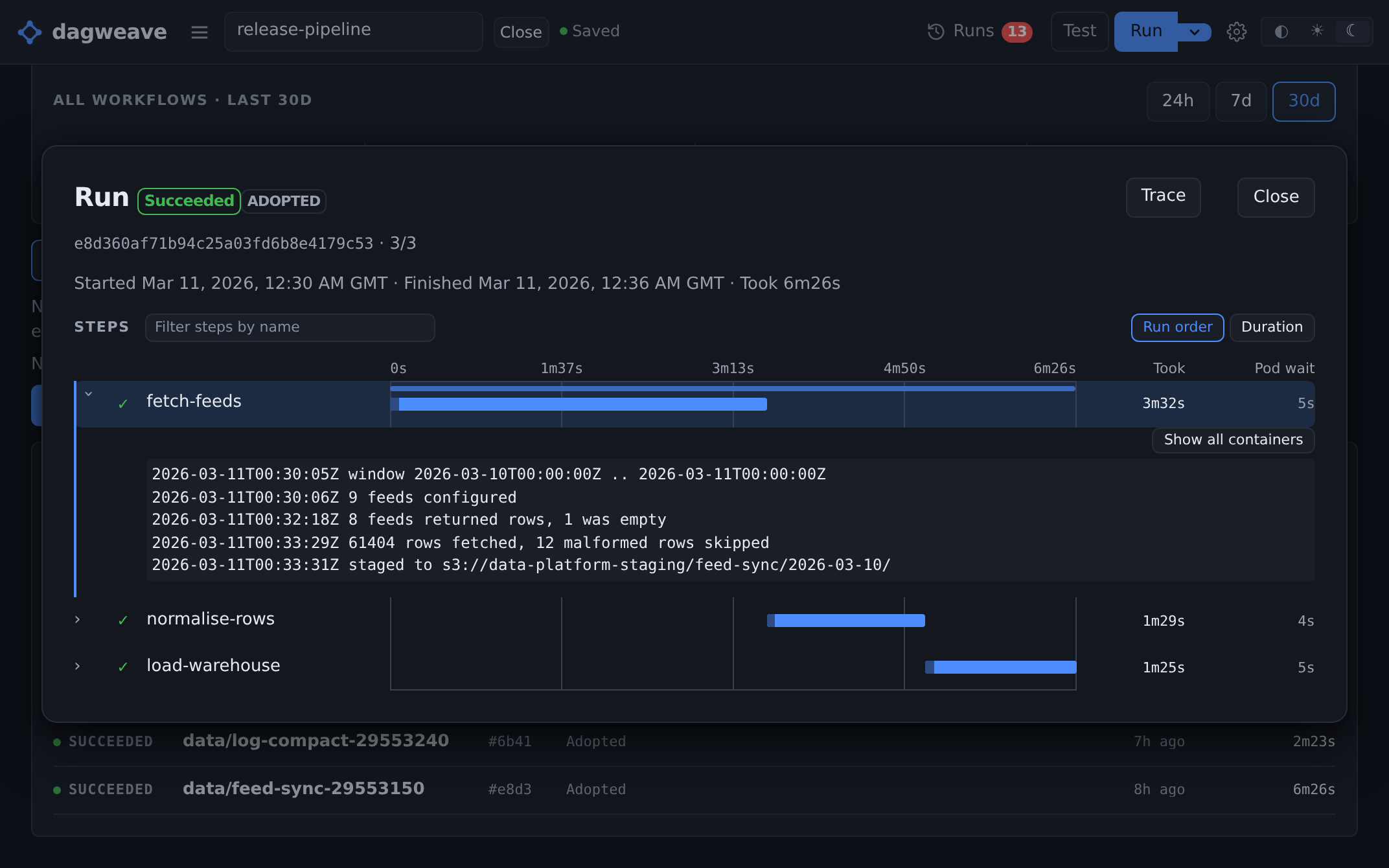Screen dimensions: 1389x868
Task: Select auto contrast theme icon
Action: click(1281, 32)
